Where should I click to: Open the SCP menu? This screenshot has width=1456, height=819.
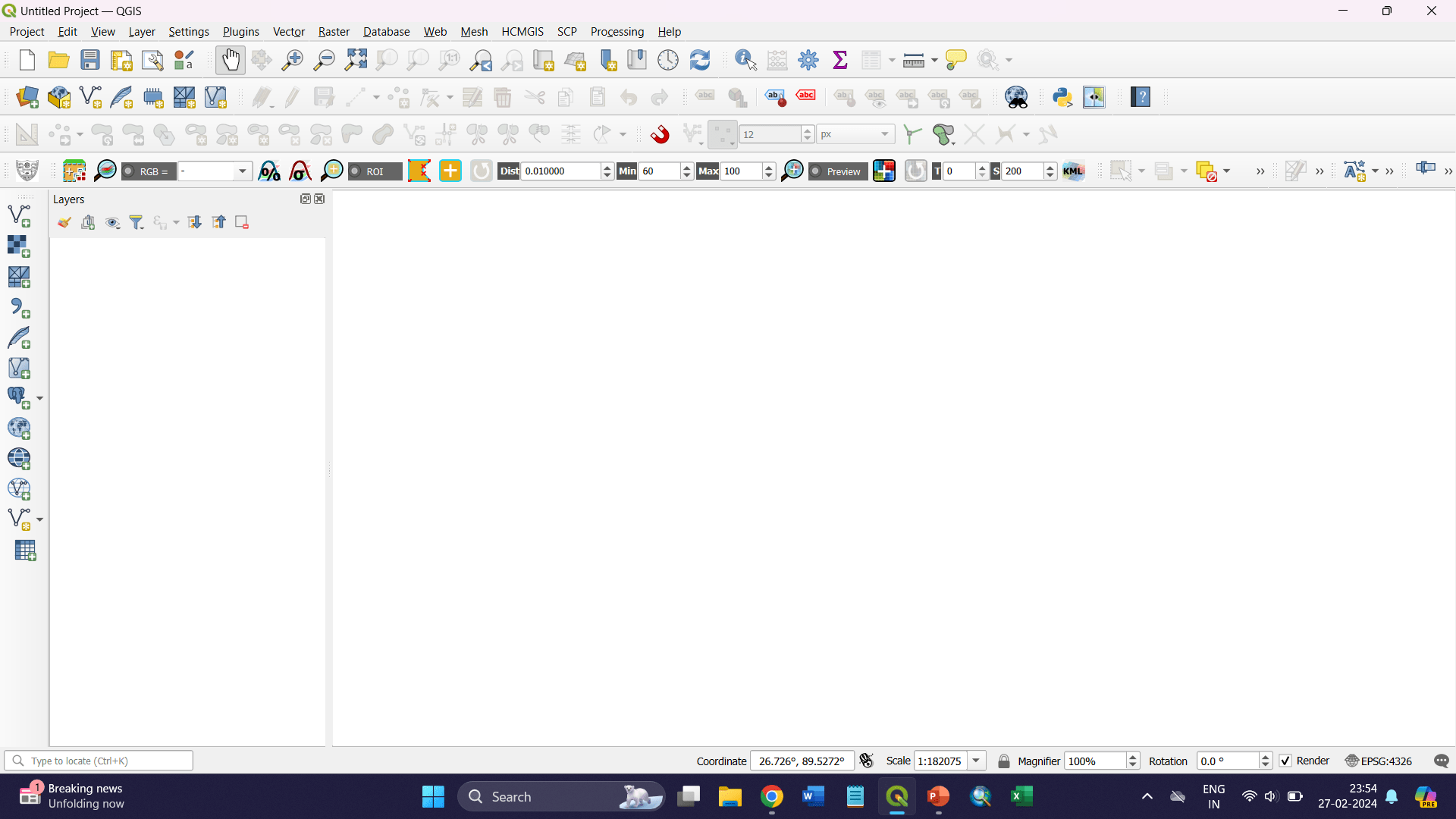pos(567,32)
